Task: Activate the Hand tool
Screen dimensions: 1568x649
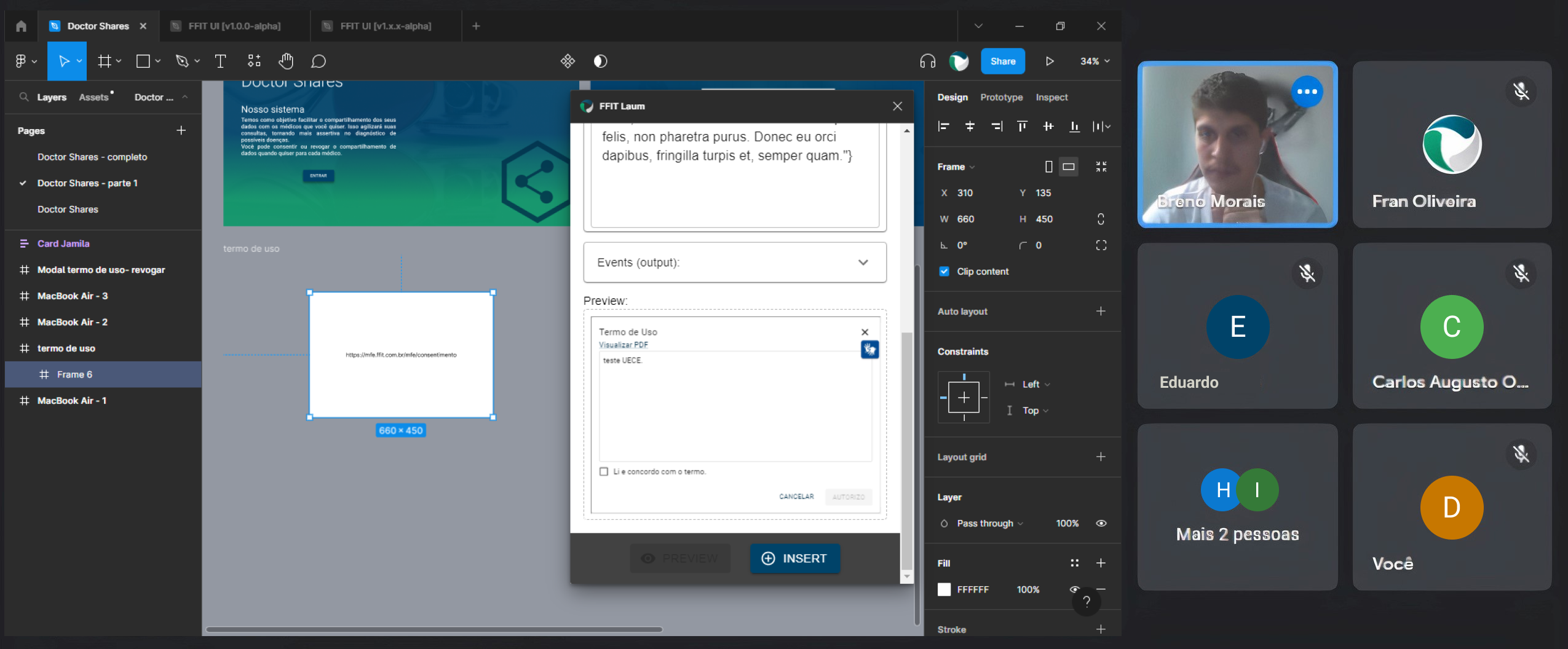Action: coord(286,61)
